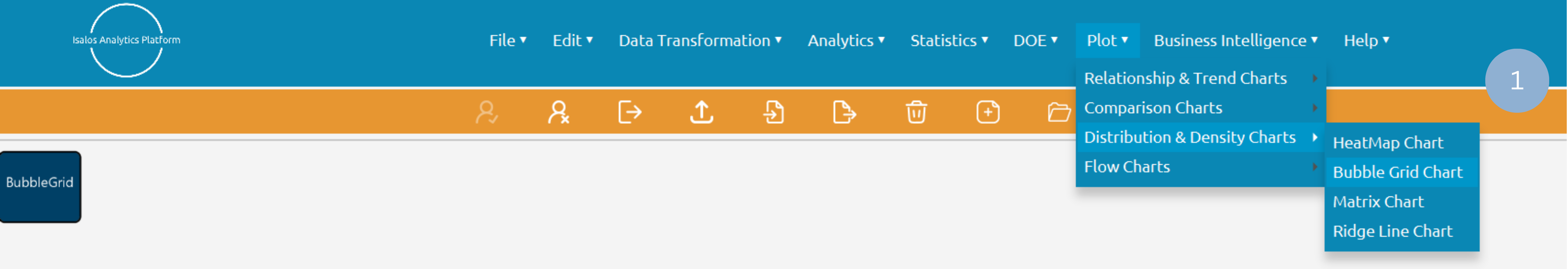Click the exit arrow logout icon

629,112
